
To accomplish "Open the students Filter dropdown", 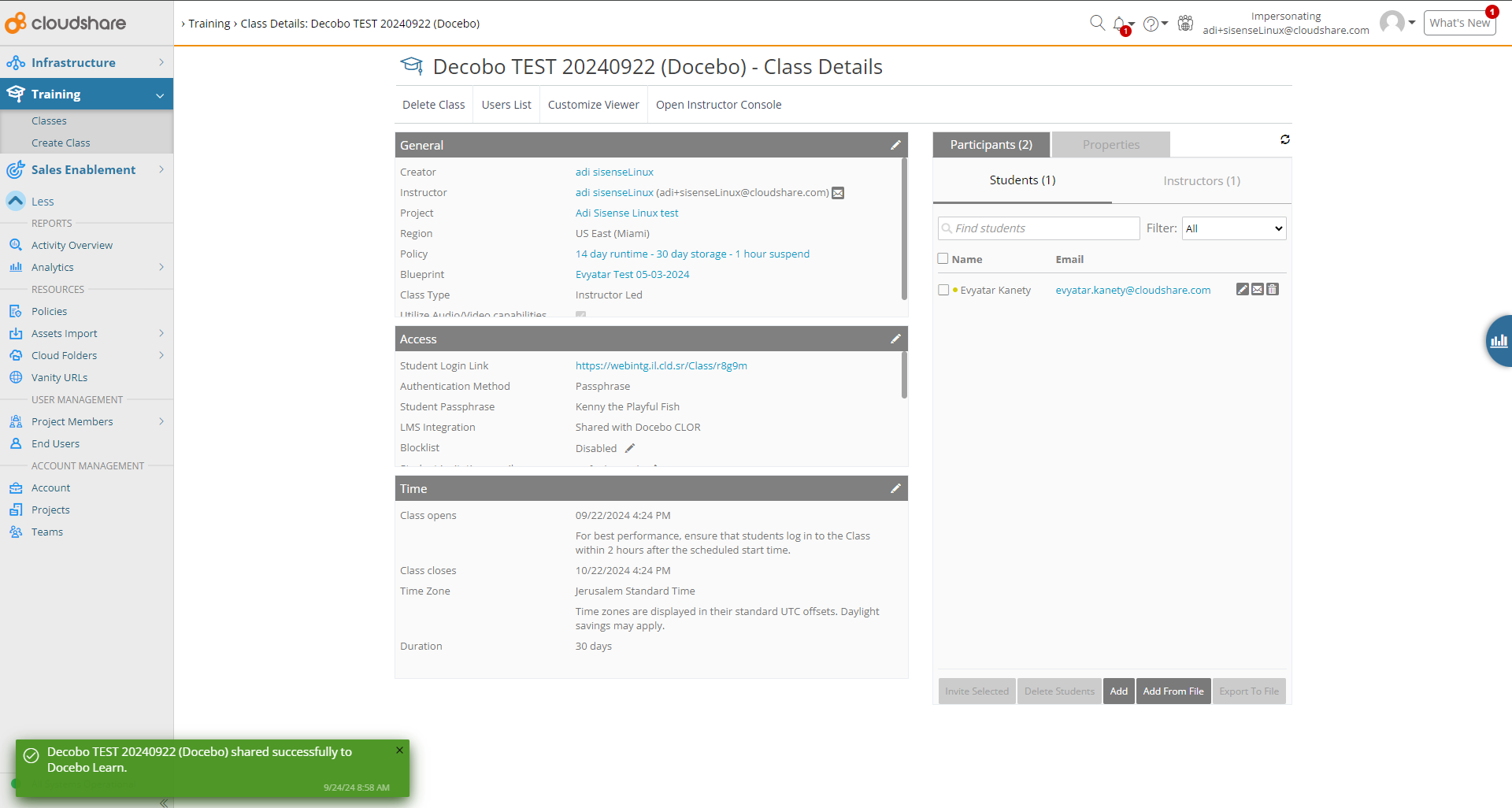I will (x=1234, y=228).
